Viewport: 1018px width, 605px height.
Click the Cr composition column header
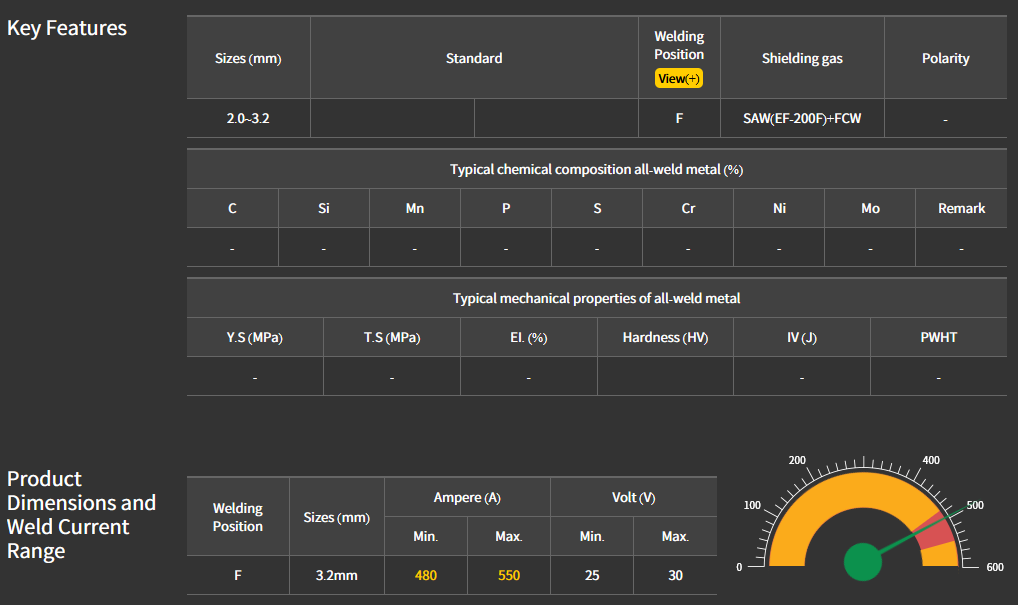[688, 208]
